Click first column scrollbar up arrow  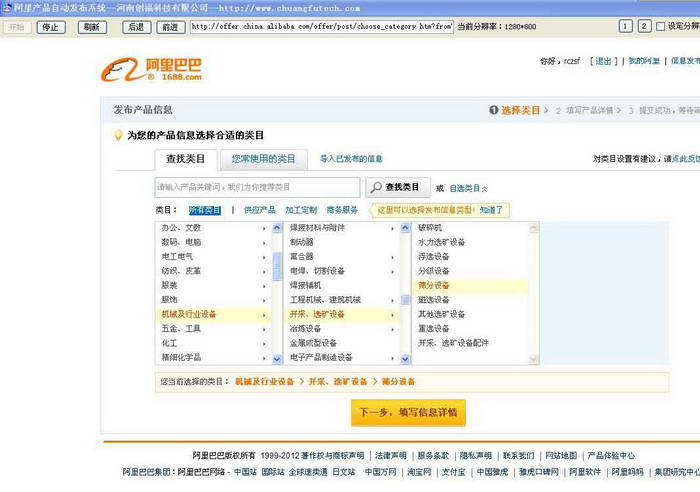(277, 228)
